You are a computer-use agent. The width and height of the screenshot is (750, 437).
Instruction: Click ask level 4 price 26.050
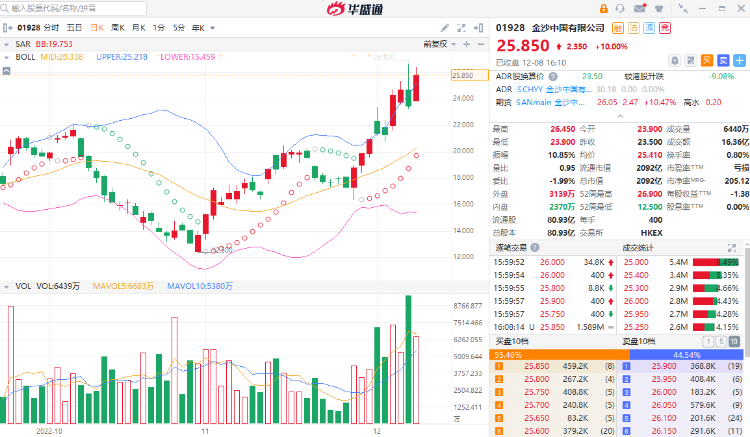click(x=664, y=405)
